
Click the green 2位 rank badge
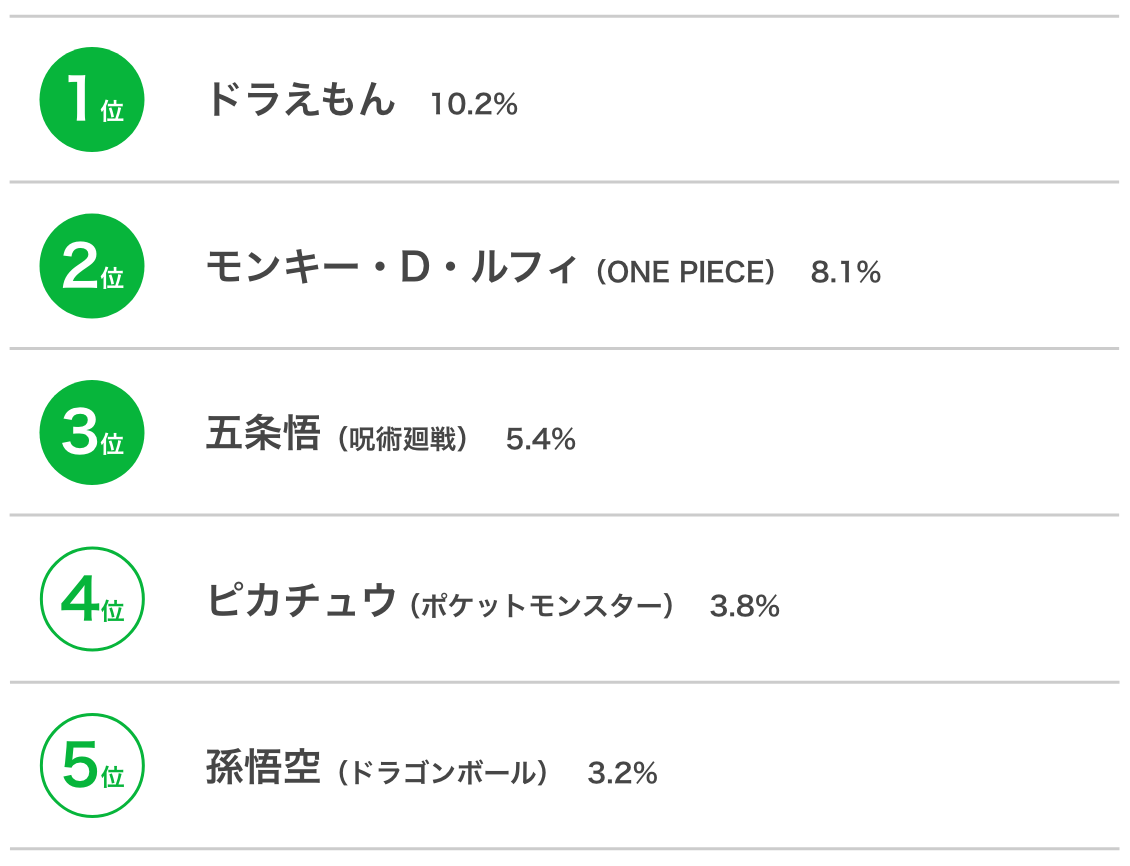click(x=92, y=266)
